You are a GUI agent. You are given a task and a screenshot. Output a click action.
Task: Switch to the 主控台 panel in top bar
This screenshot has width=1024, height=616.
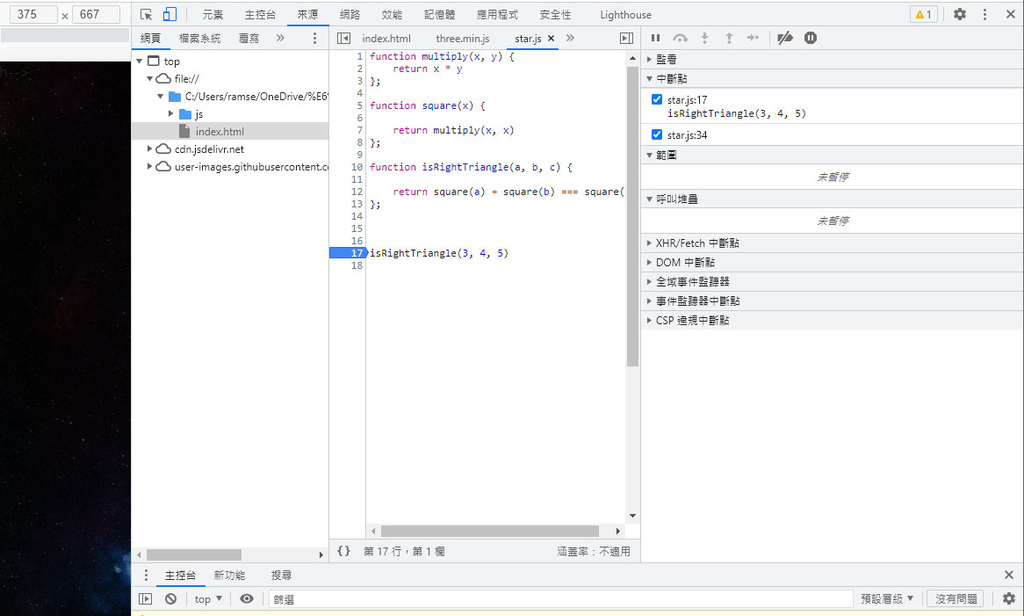point(260,14)
